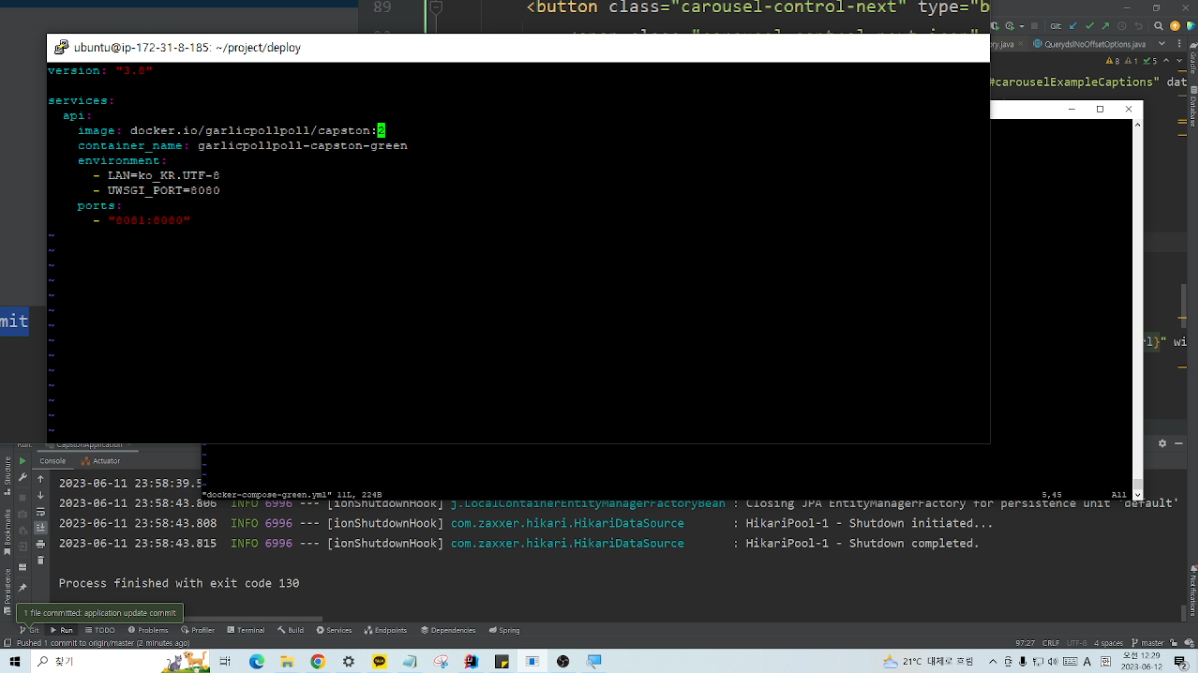Click UTF-8 encoding in status bar

pyautogui.click(x=1077, y=643)
